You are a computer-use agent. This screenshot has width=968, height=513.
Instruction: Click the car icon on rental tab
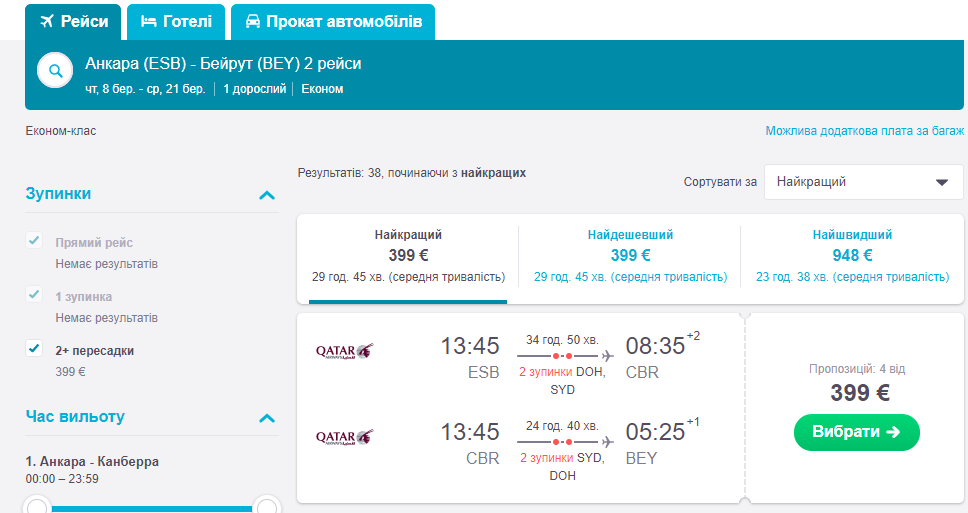(x=252, y=21)
